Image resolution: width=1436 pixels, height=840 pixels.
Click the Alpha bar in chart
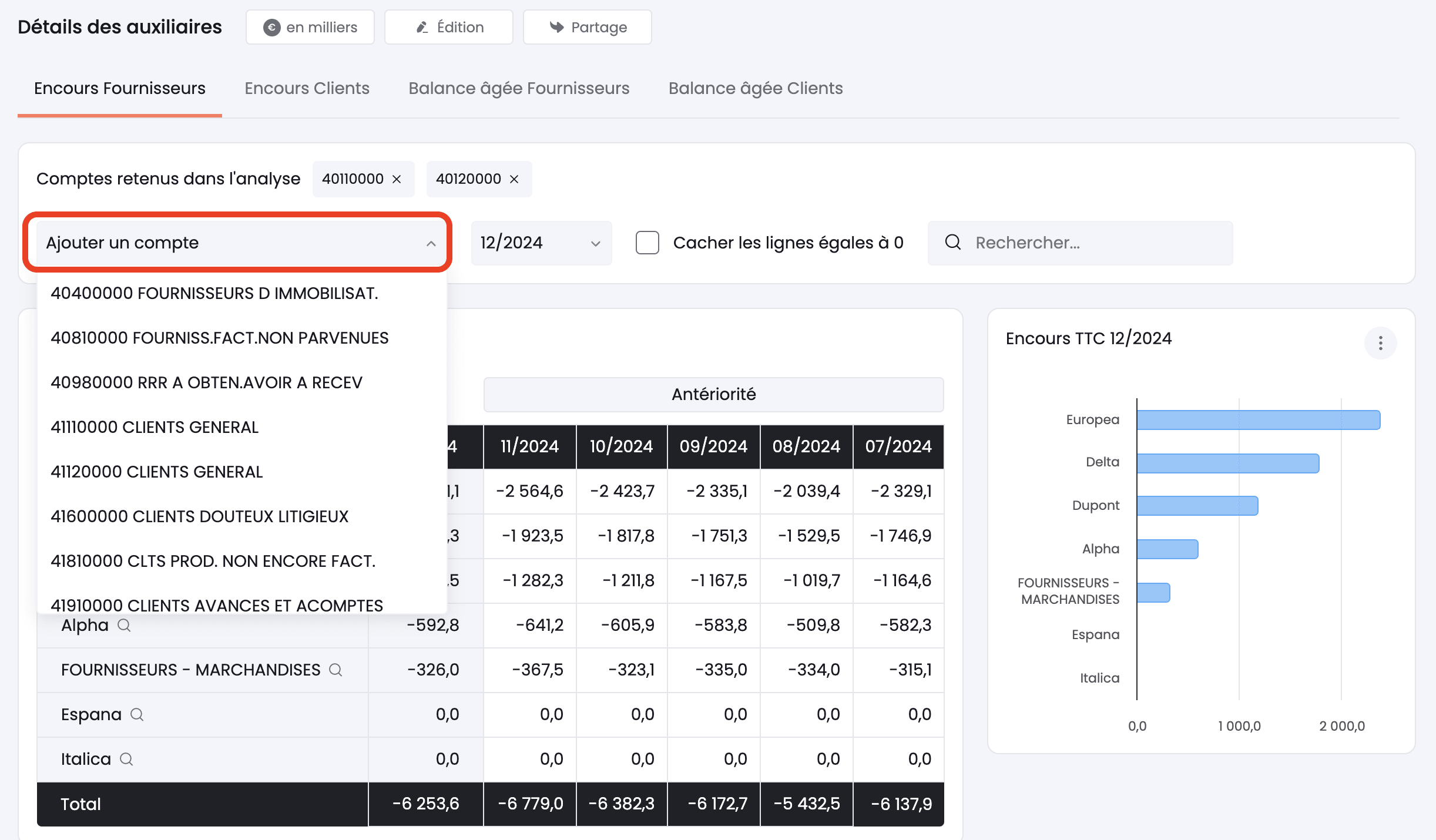pos(1167,549)
